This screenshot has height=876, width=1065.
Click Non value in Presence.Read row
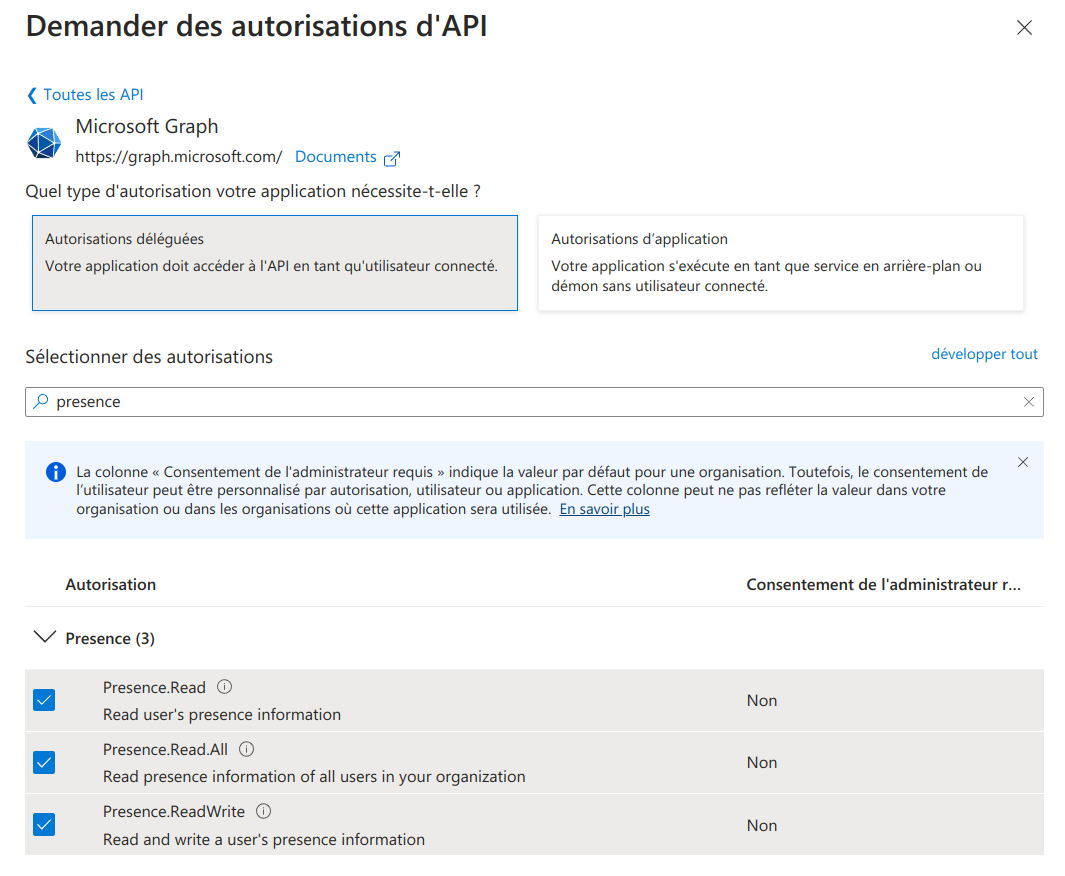point(761,700)
